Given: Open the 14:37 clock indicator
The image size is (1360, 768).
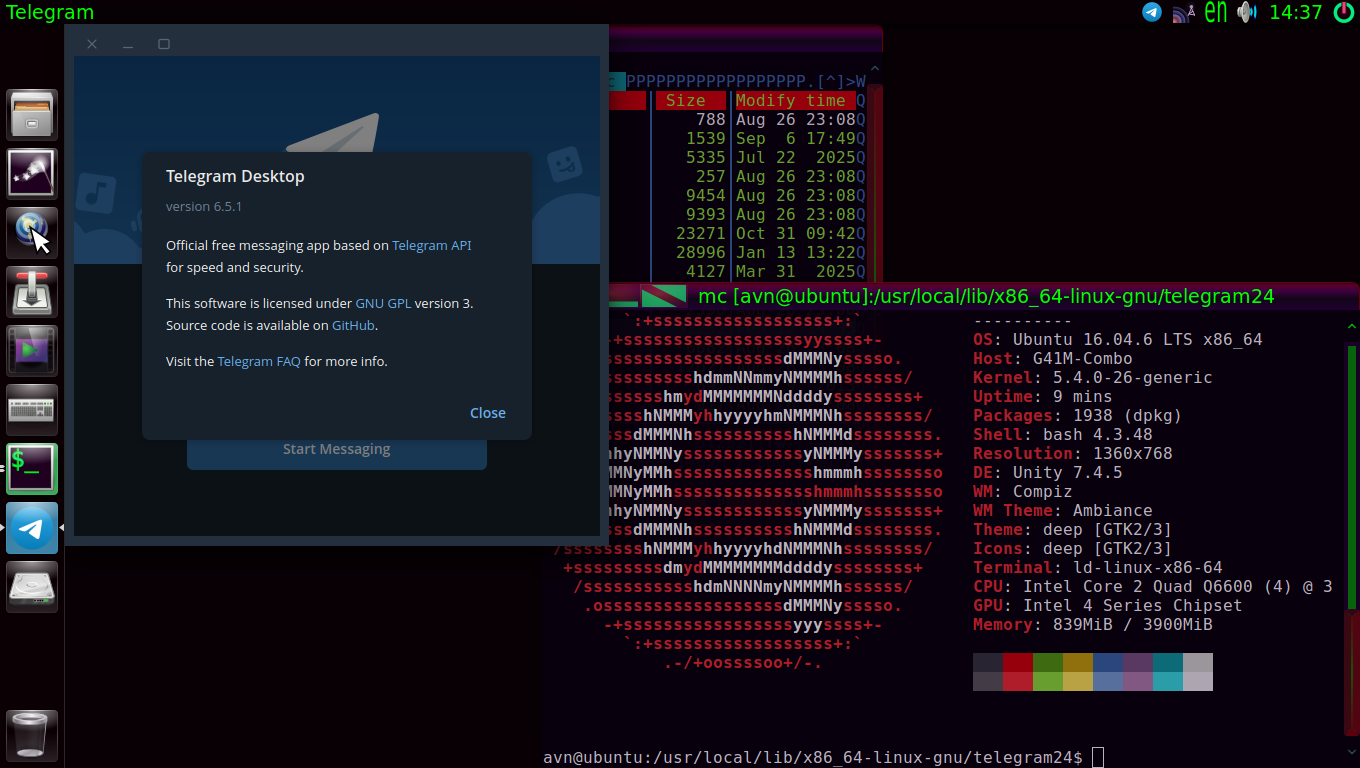Looking at the screenshot, I should click(1296, 13).
